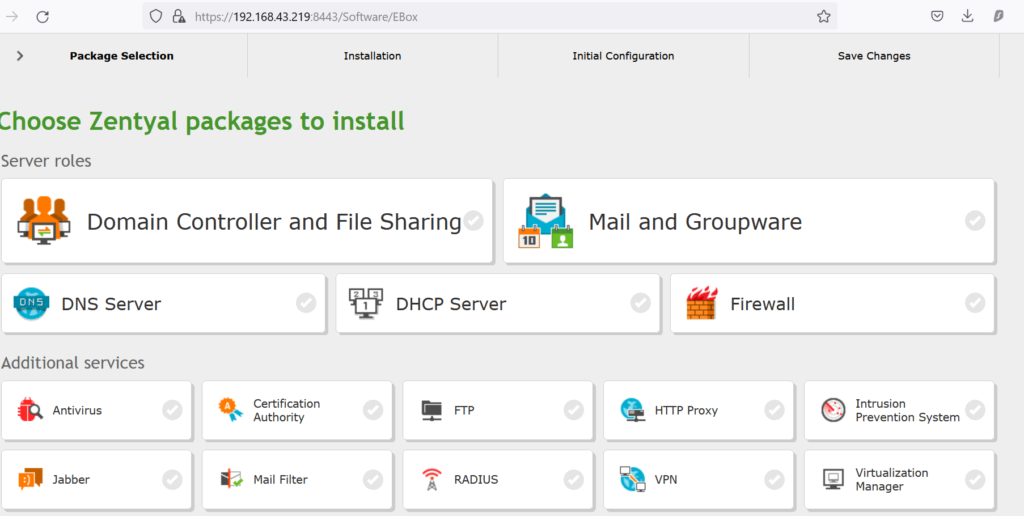
Task: Toggle the Certification Authority checkmark
Action: (x=373, y=410)
